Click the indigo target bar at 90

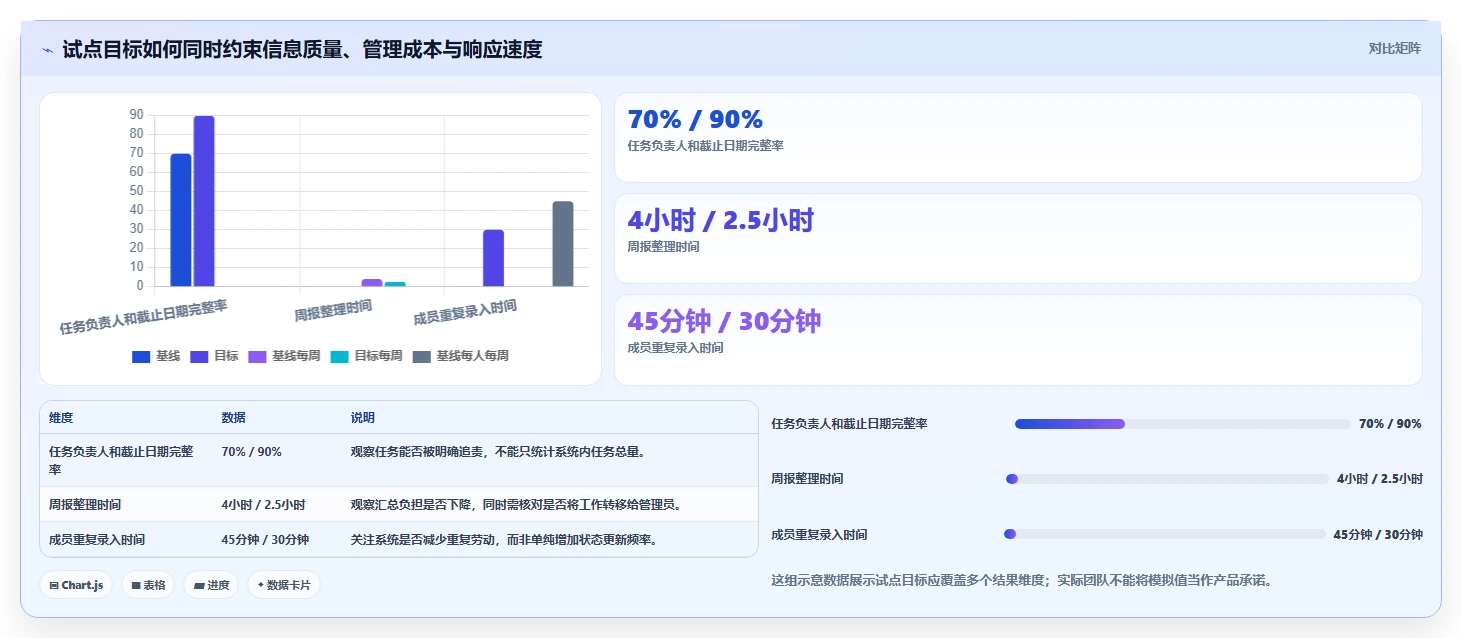click(204, 201)
